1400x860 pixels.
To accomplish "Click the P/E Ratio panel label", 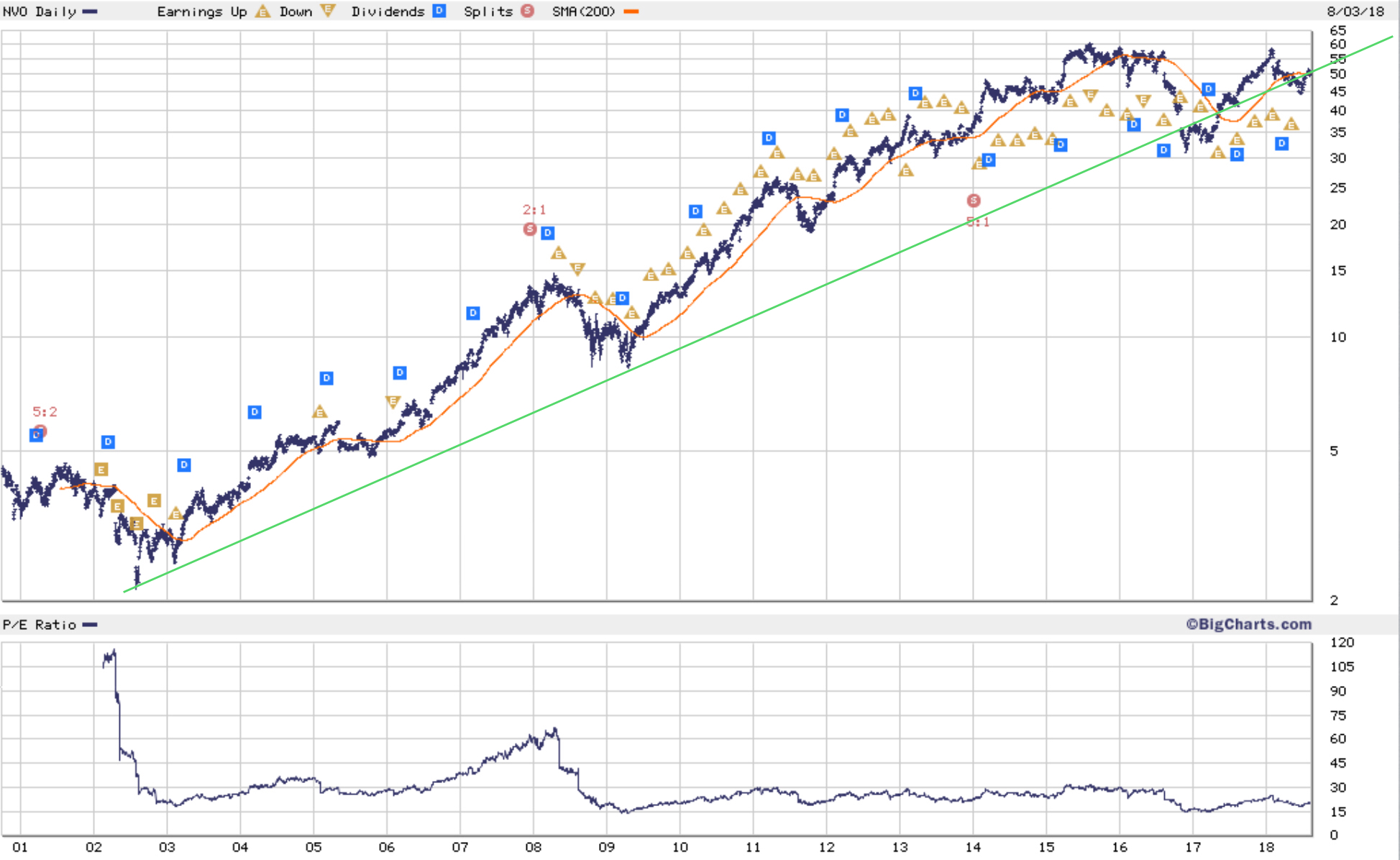I will (x=40, y=625).
